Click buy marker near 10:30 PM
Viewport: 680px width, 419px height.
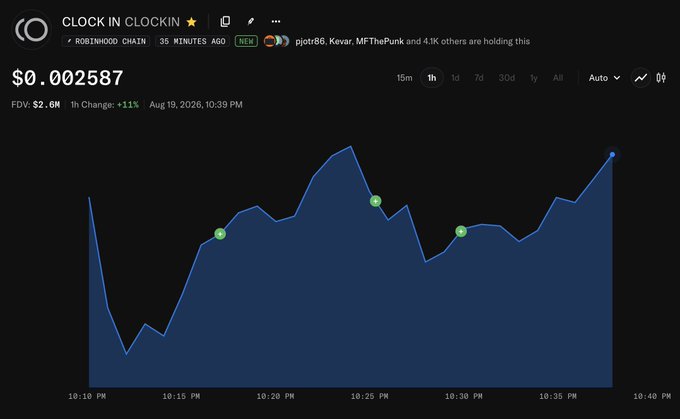[461, 232]
